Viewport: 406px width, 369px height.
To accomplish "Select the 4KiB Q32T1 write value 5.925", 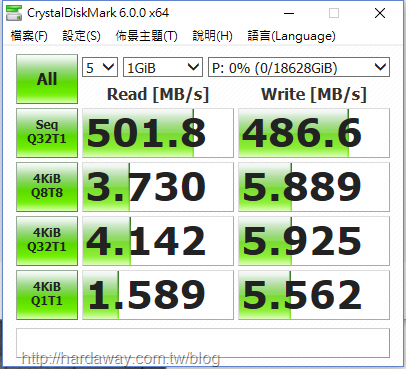I will coord(314,241).
